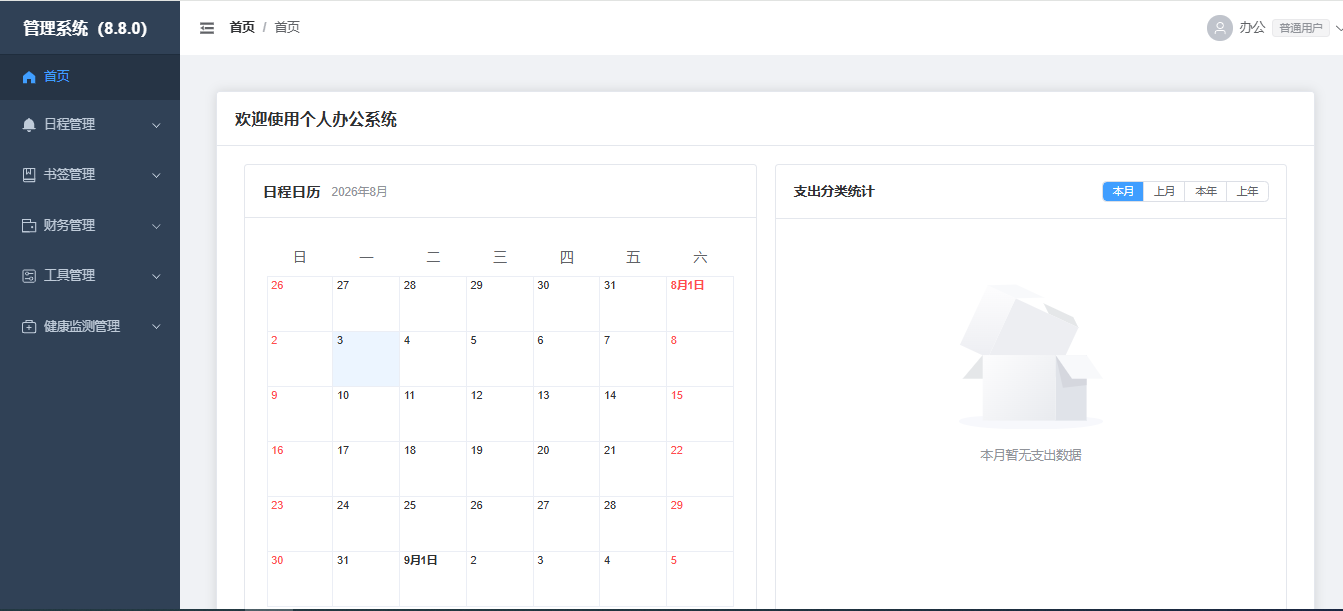Click the home icon beside 首页 in sidebar

click(29, 77)
